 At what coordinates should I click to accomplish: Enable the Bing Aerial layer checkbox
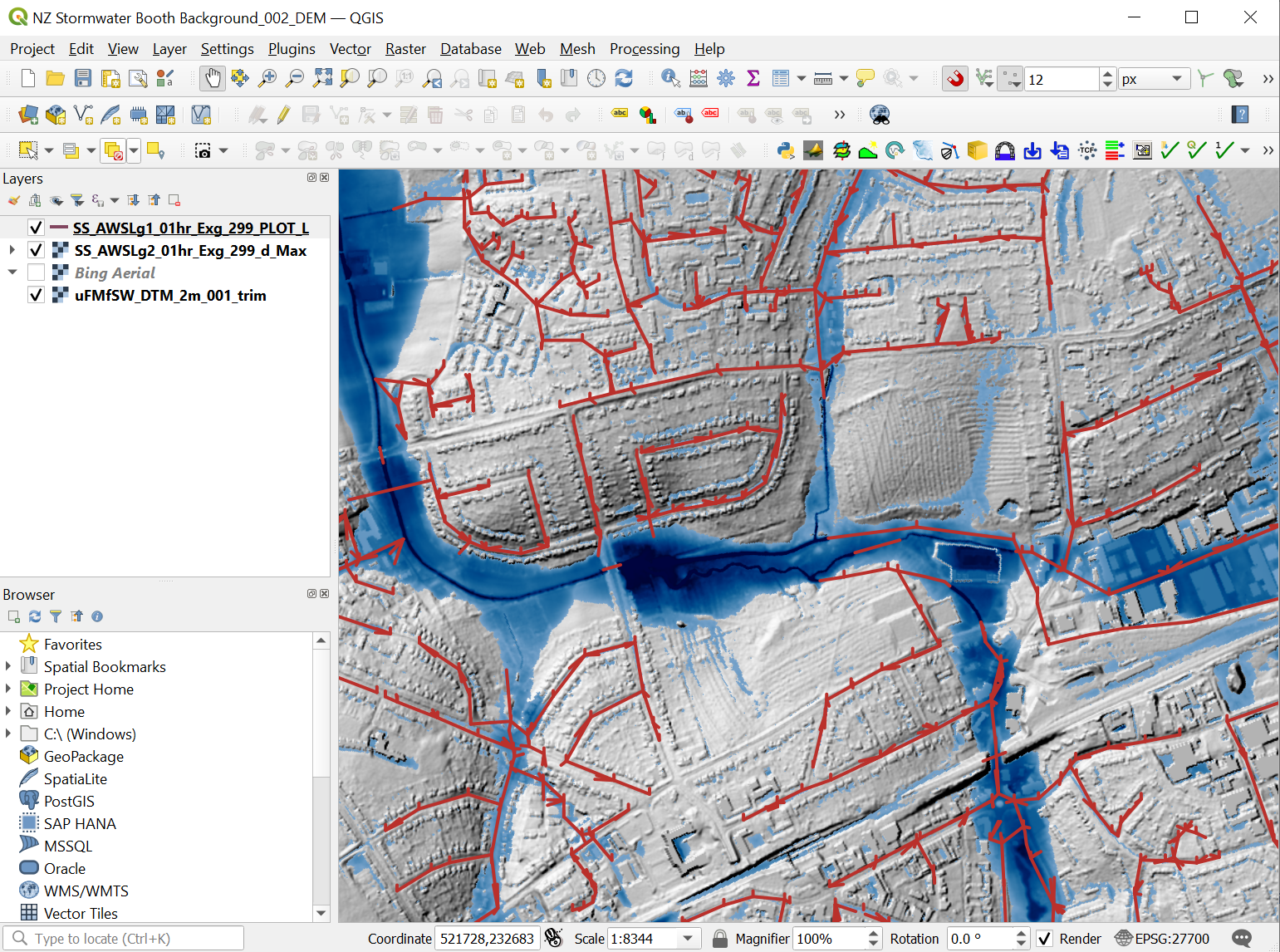pos(36,272)
